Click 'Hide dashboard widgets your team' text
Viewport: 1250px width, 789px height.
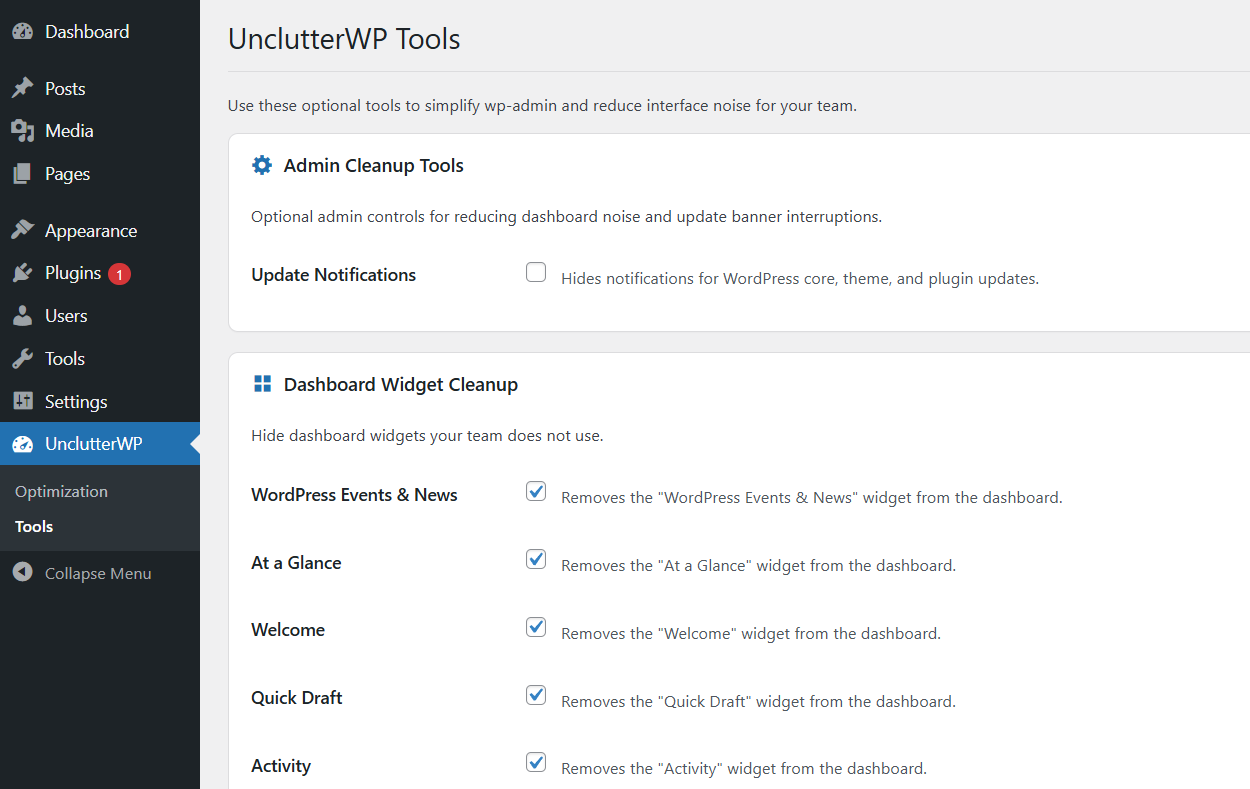[427, 436]
